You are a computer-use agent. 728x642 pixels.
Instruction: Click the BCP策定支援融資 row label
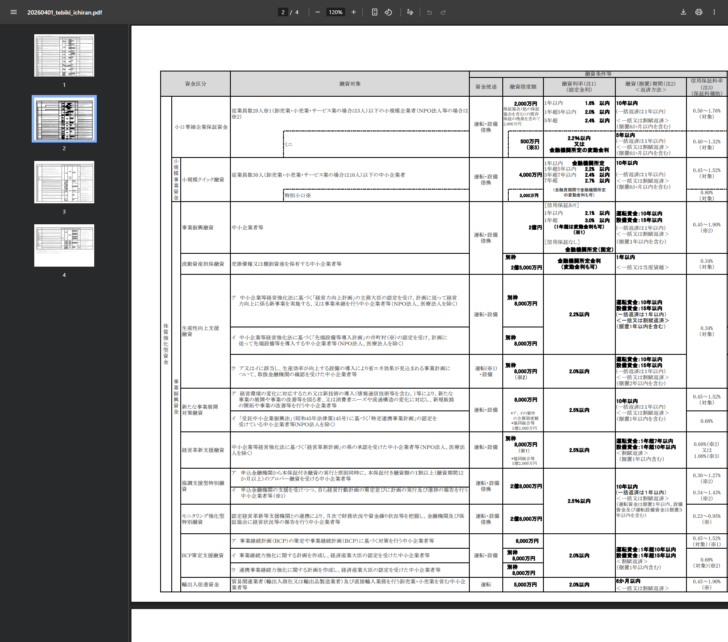pos(202,556)
